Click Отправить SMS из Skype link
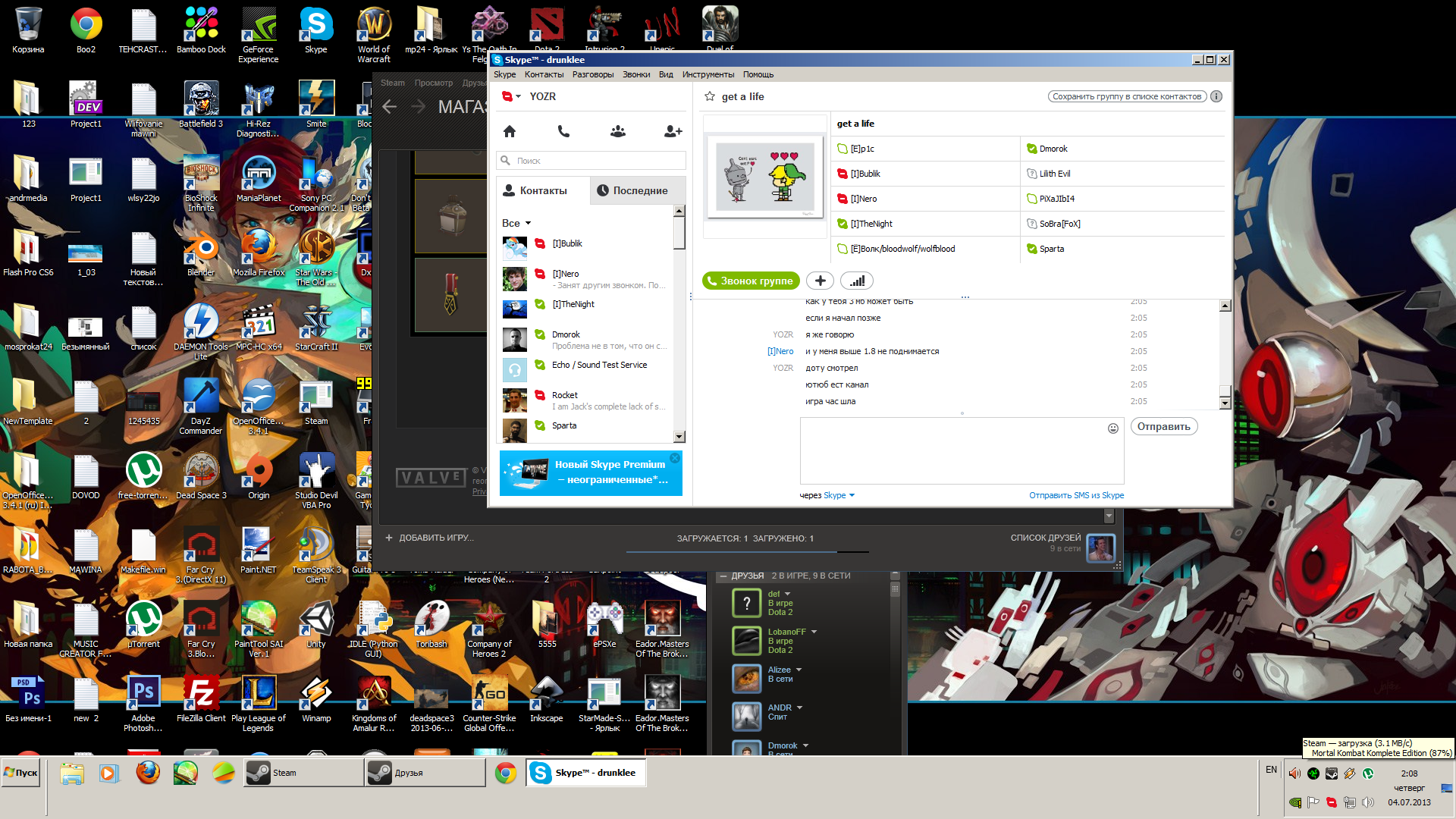1456x819 pixels. (x=1076, y=495)
